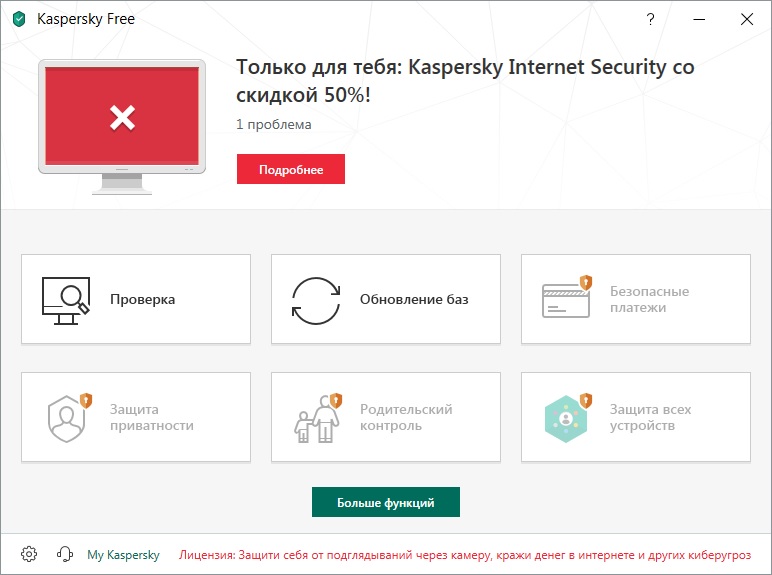Click the safe payments card icon

click(x=567, y=299)
